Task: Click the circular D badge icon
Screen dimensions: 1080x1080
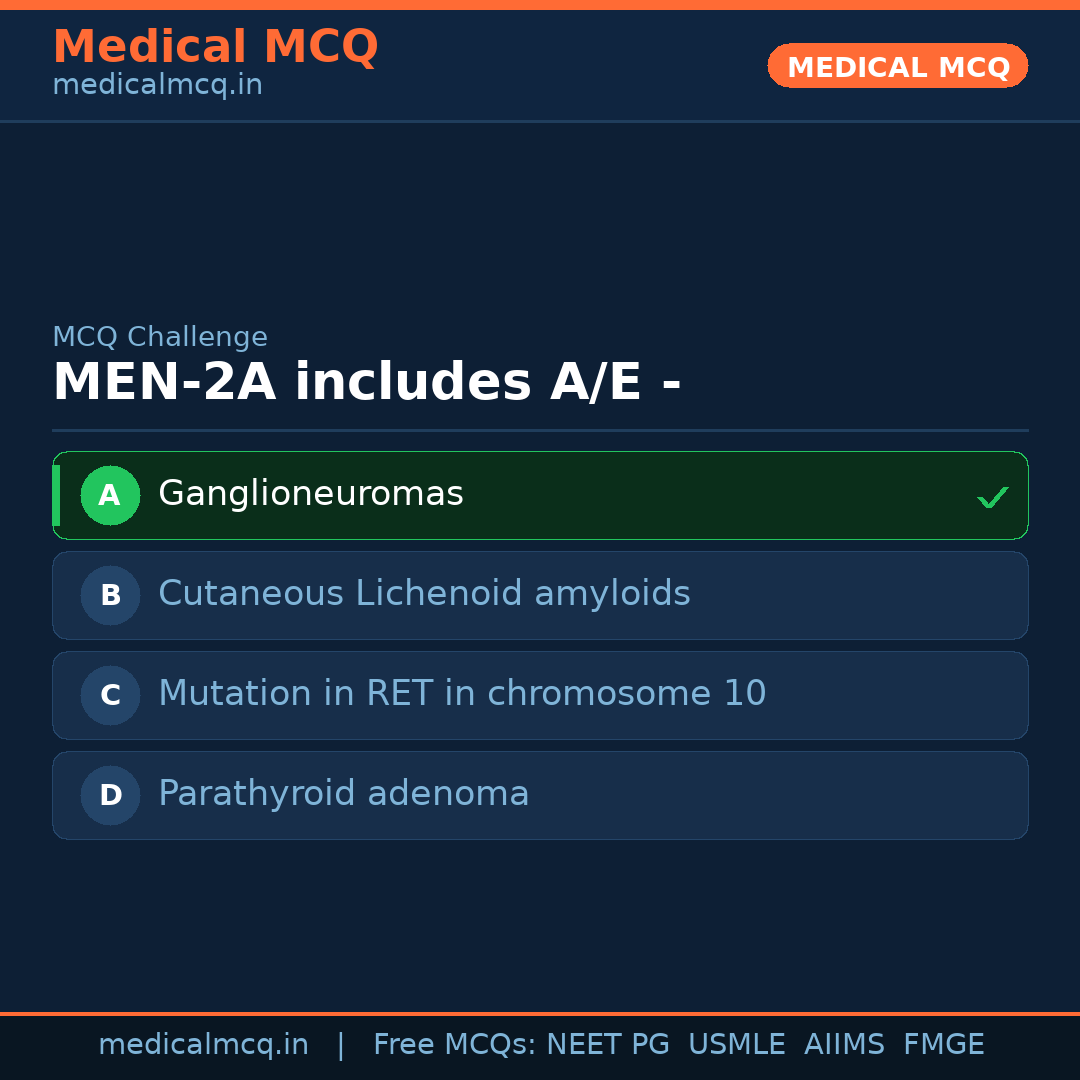Action: [110, 795]
